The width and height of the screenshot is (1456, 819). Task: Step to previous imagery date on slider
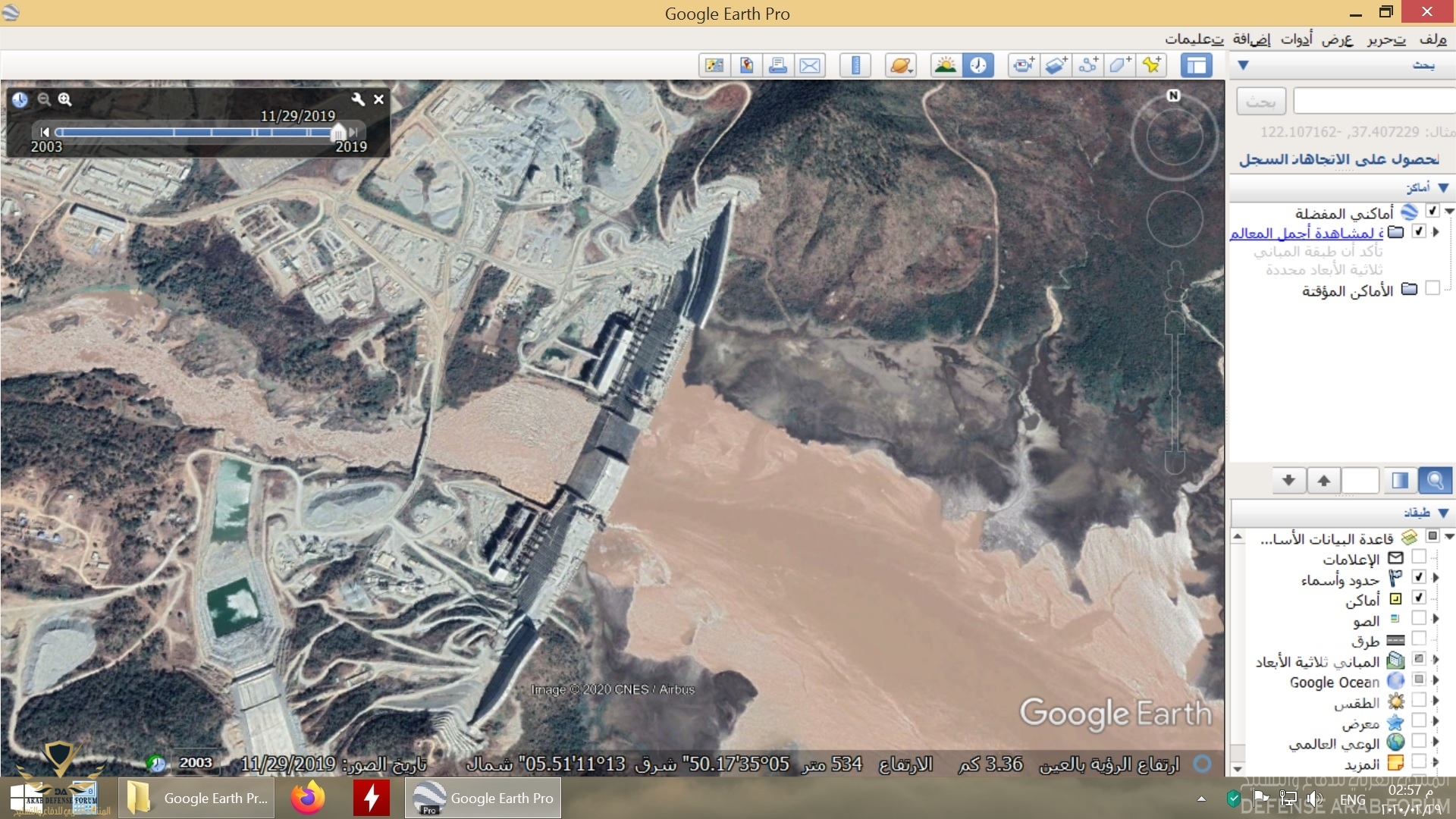click(45, 132)
